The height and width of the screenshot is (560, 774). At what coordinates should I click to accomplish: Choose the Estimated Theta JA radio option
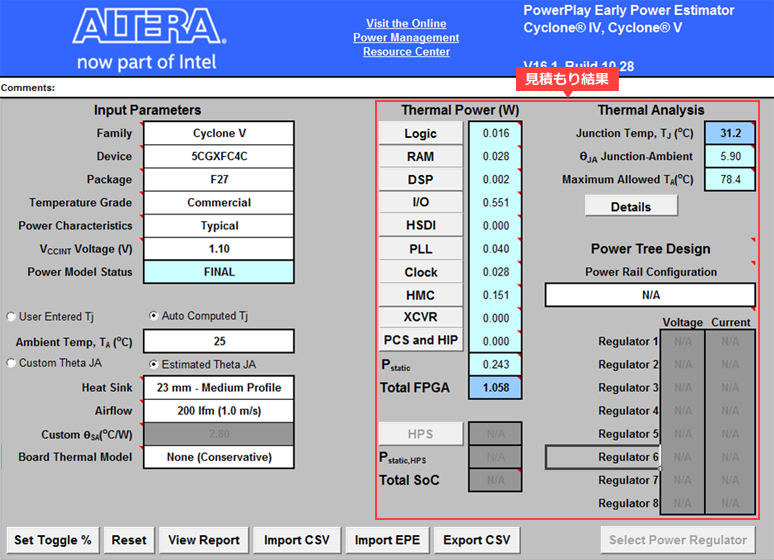(x=154, y=364)
